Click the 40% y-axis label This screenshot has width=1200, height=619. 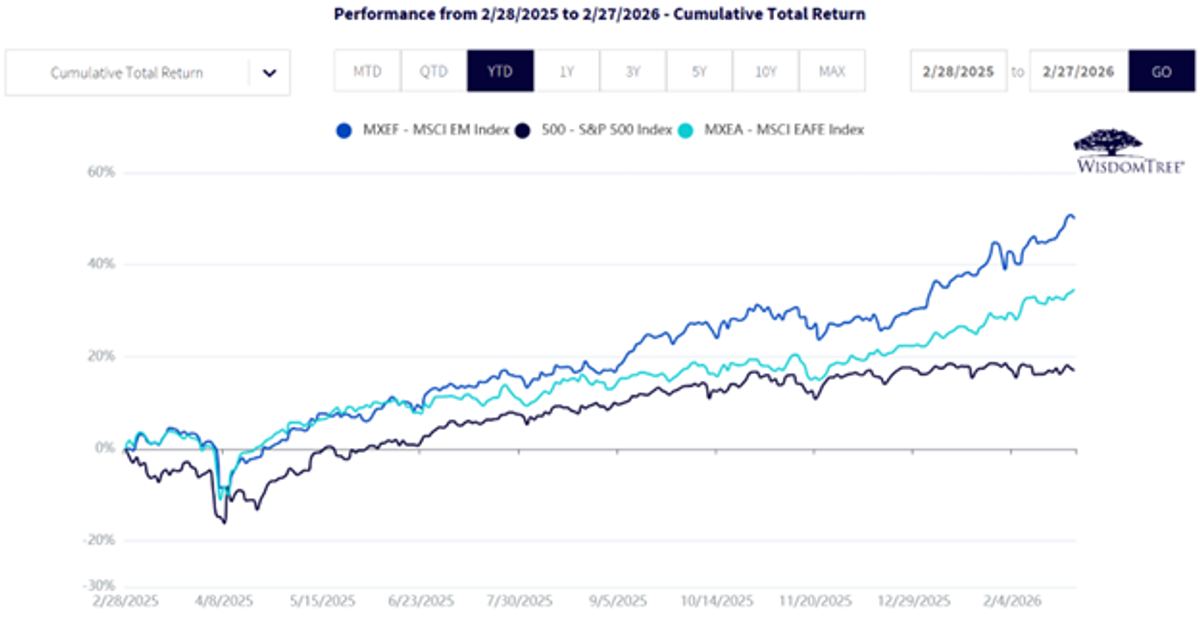pos(102,264)
